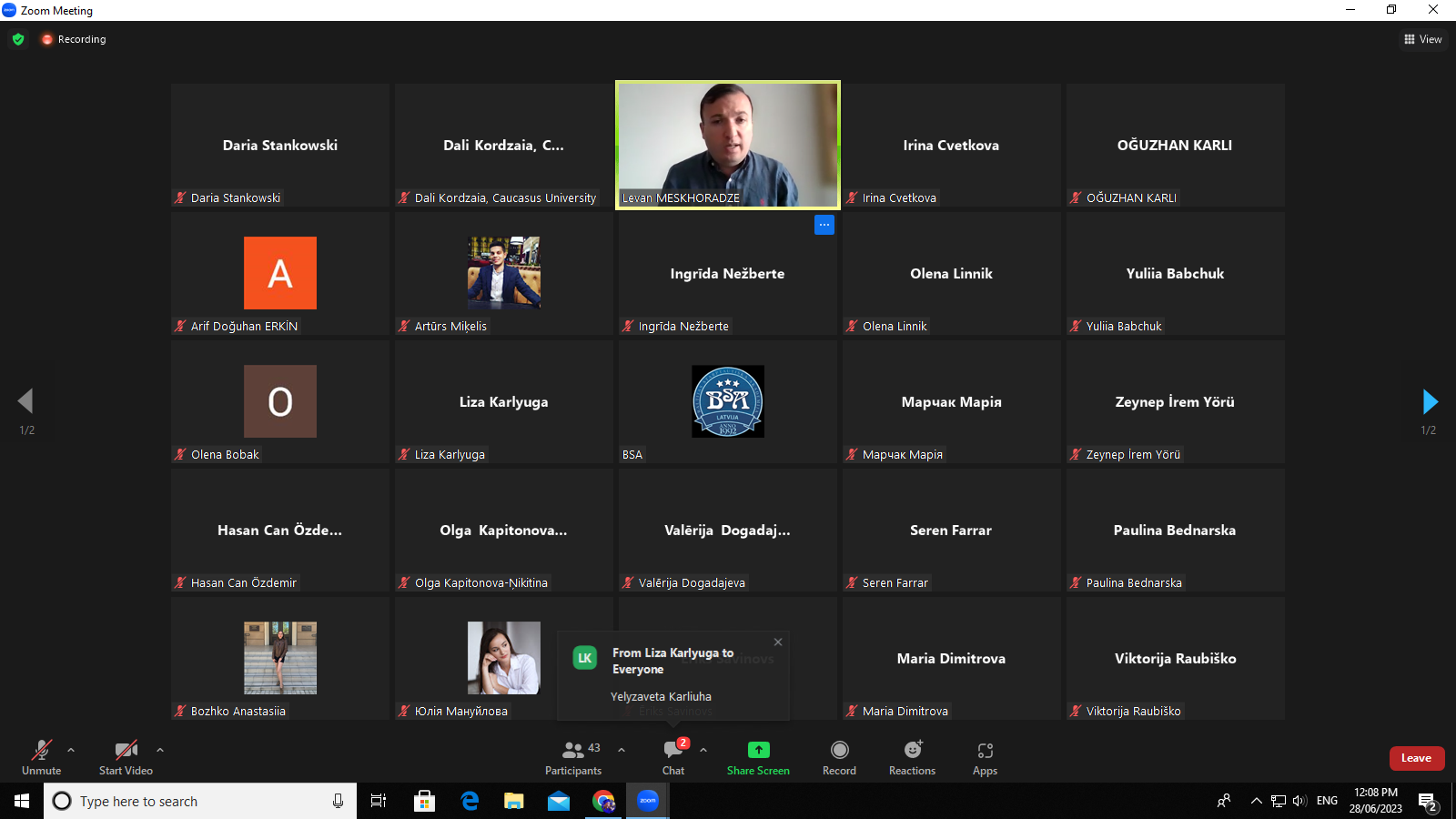This screenshot has width=1456, height=819.
Task: Open the Reactions menu
Action: [x=912, y=757]
